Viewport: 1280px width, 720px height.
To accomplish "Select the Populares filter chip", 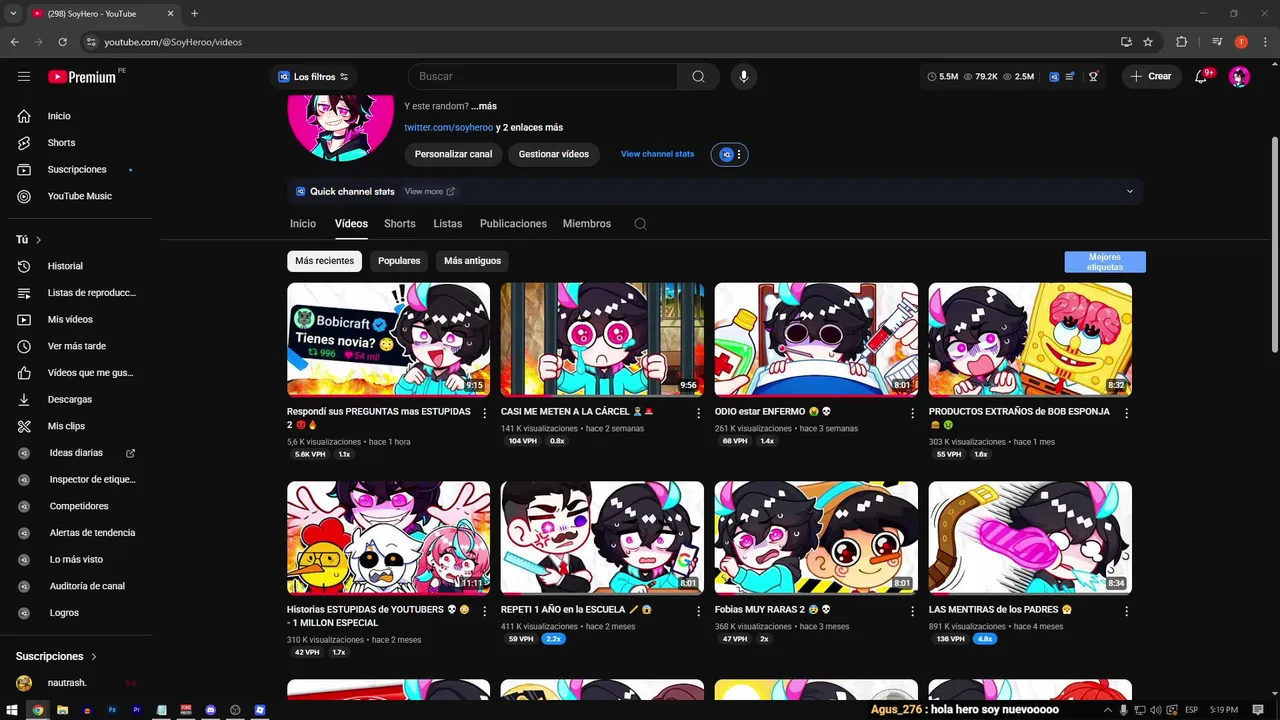I will pos(399,261).
